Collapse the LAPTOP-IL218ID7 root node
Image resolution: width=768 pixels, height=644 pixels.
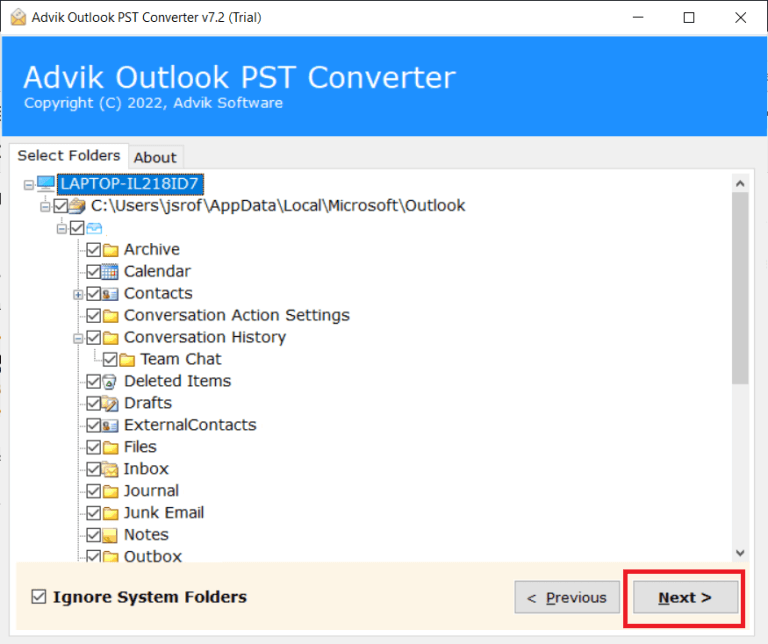tap(29, 185)
